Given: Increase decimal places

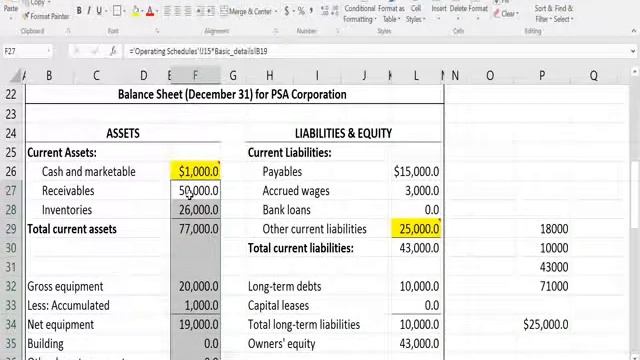Looking at the screenshot, I should coord(325,11).
